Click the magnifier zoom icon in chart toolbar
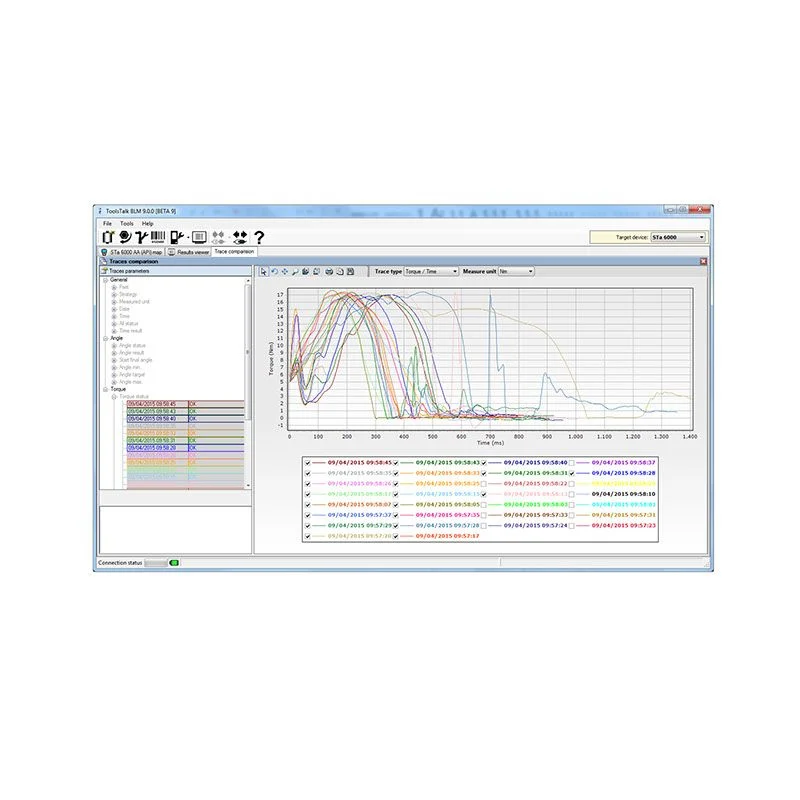800x800 pixels. coord(295,271)
